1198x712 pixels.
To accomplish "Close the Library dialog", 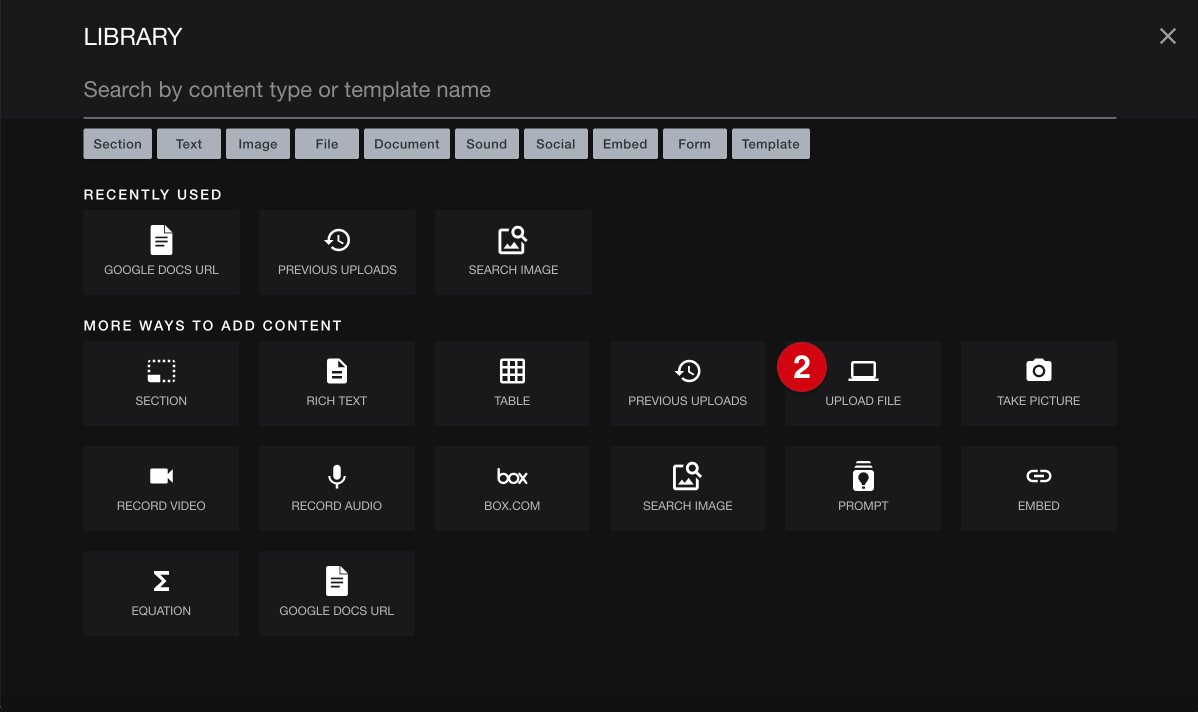I will [x=1167, y=36].
